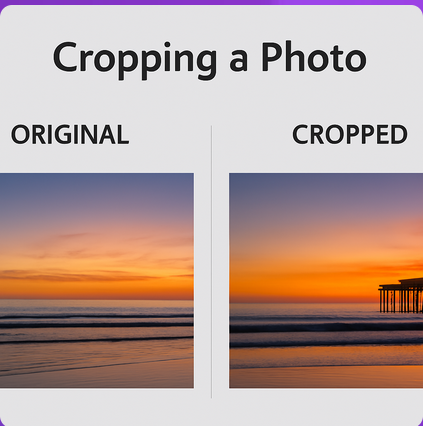Click the purple sky in the original photo
This screenshot has width=423, height=426.
tap(97, 193)
